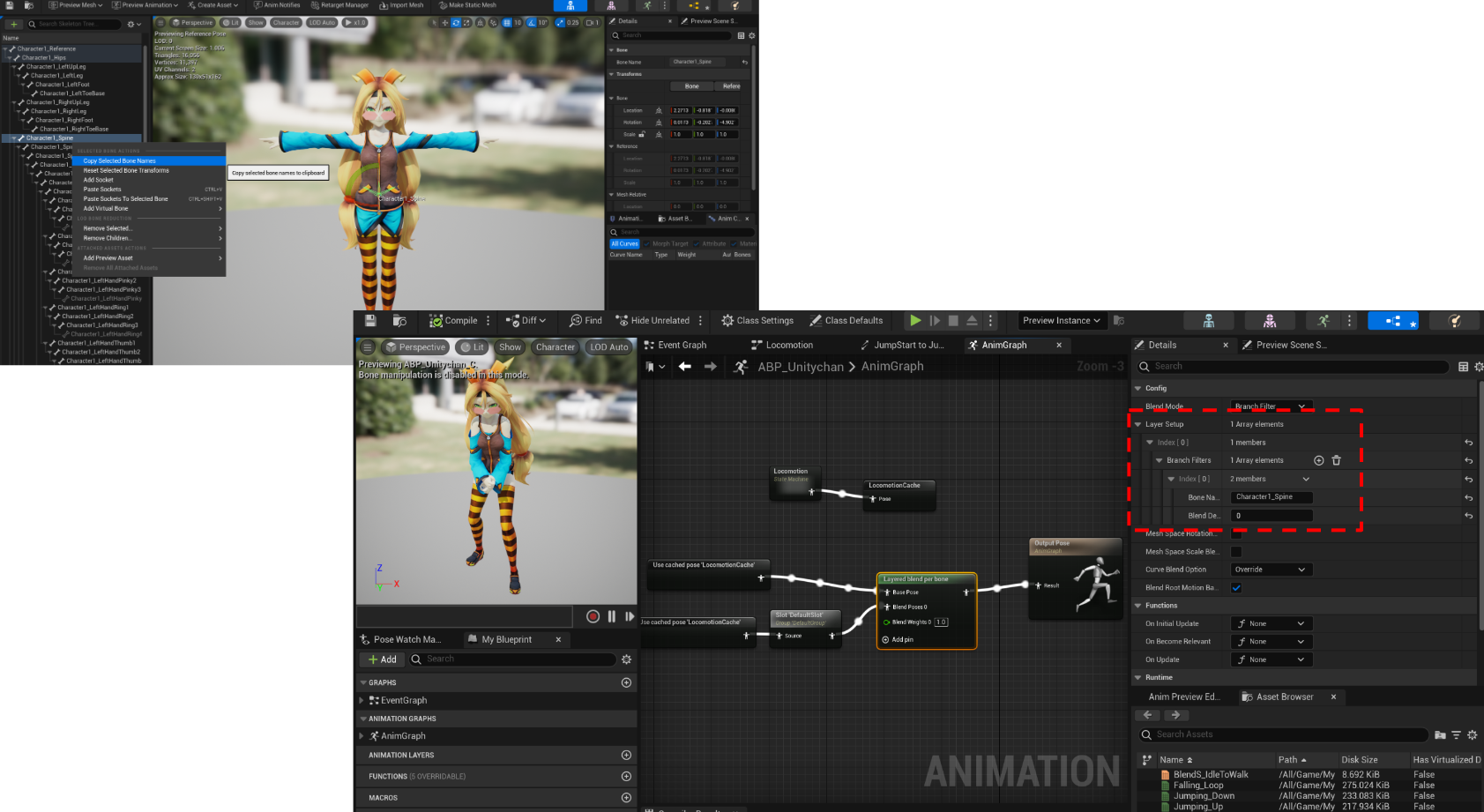Open Class Settings via its gear icon

727,321
